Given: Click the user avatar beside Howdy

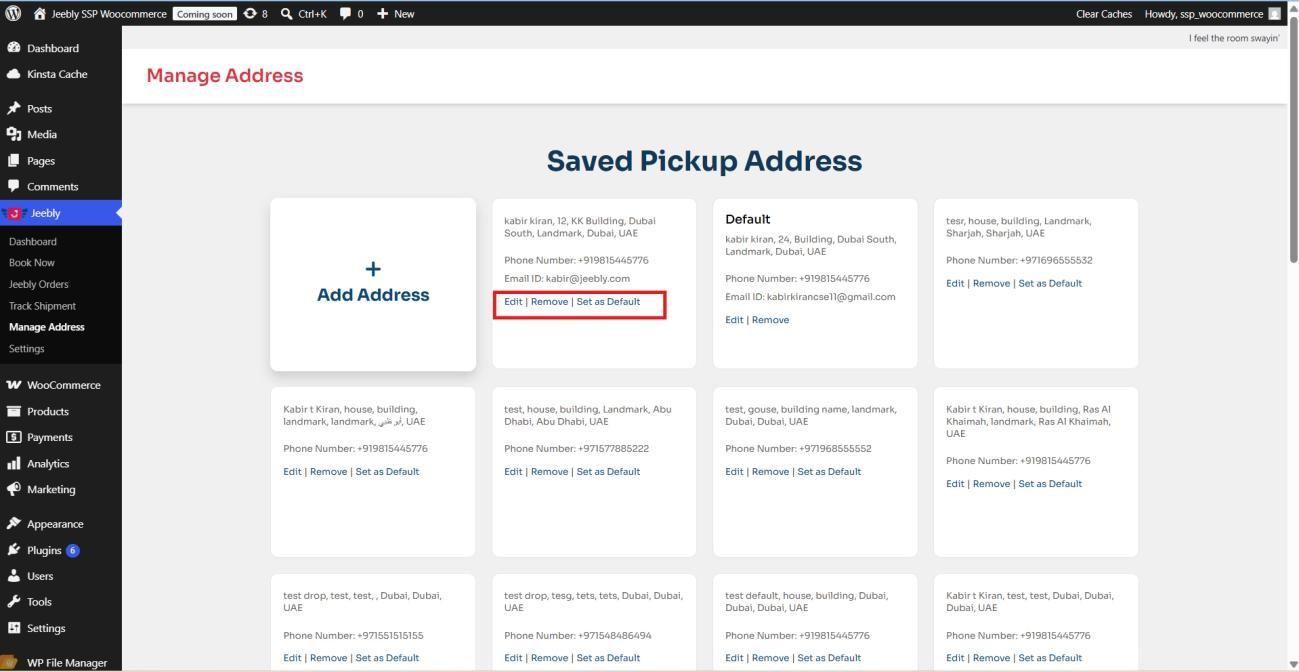Looking at the screenshot, I should pos(1274,14).
